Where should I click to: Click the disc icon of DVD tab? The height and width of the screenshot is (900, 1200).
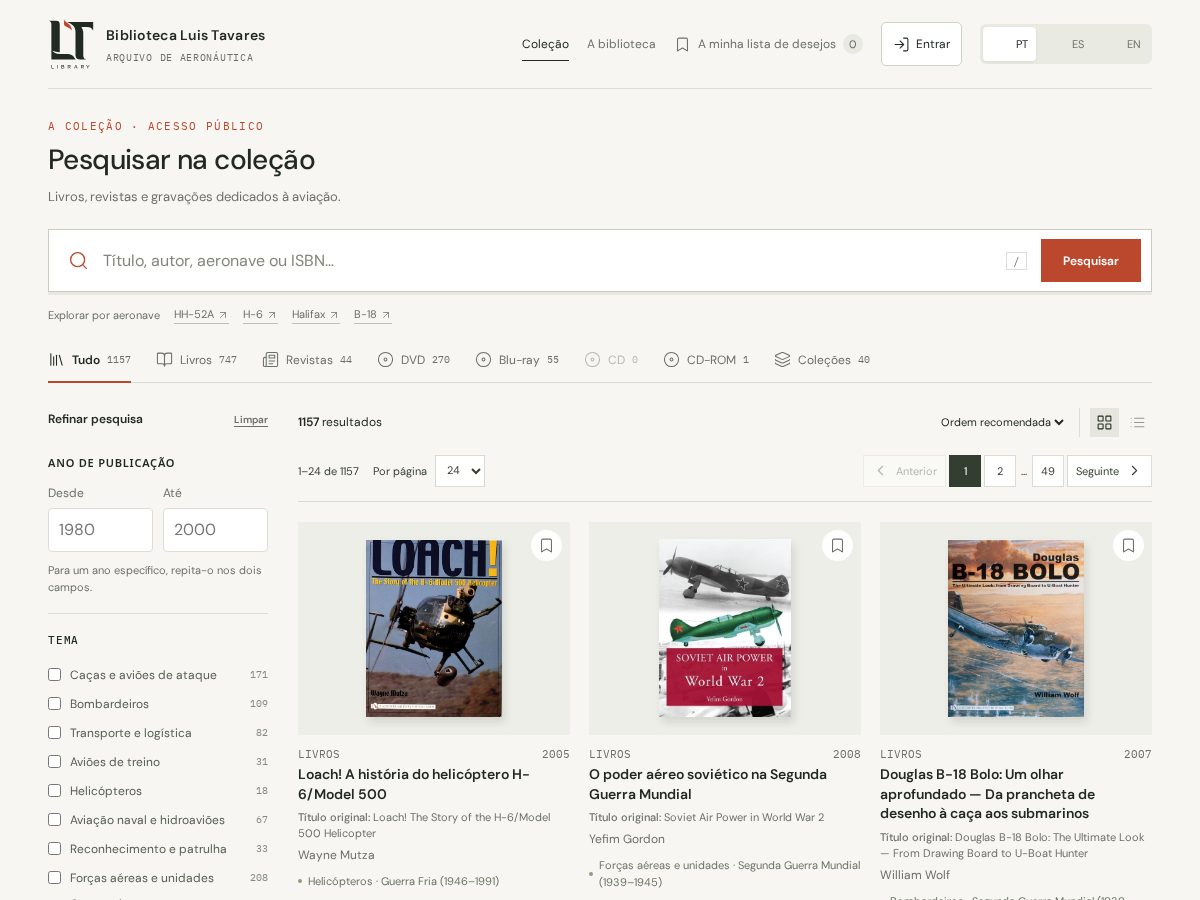coord(385,360)
